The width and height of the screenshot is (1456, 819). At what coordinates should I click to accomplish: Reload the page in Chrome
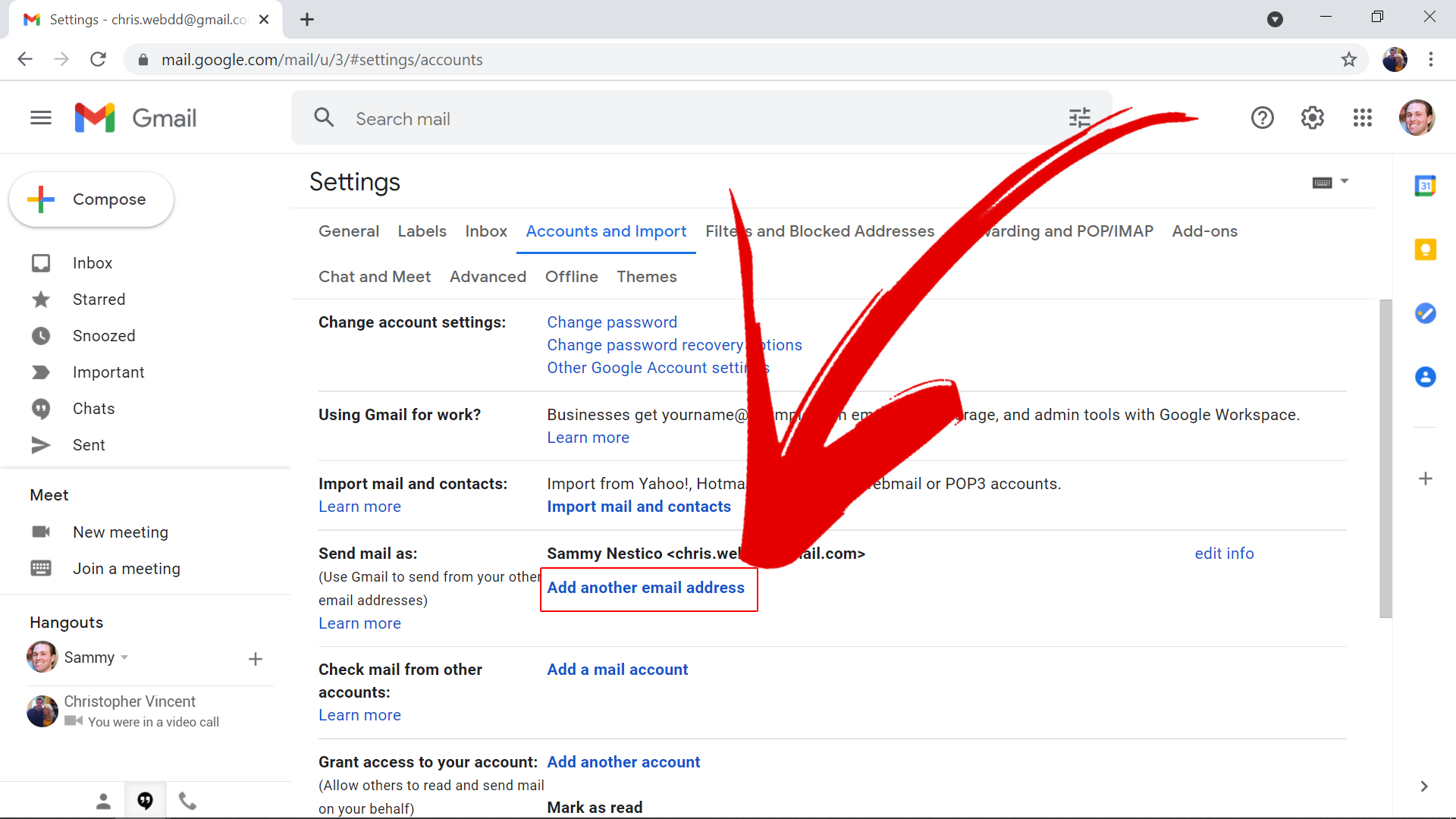[x=98, y=59]
